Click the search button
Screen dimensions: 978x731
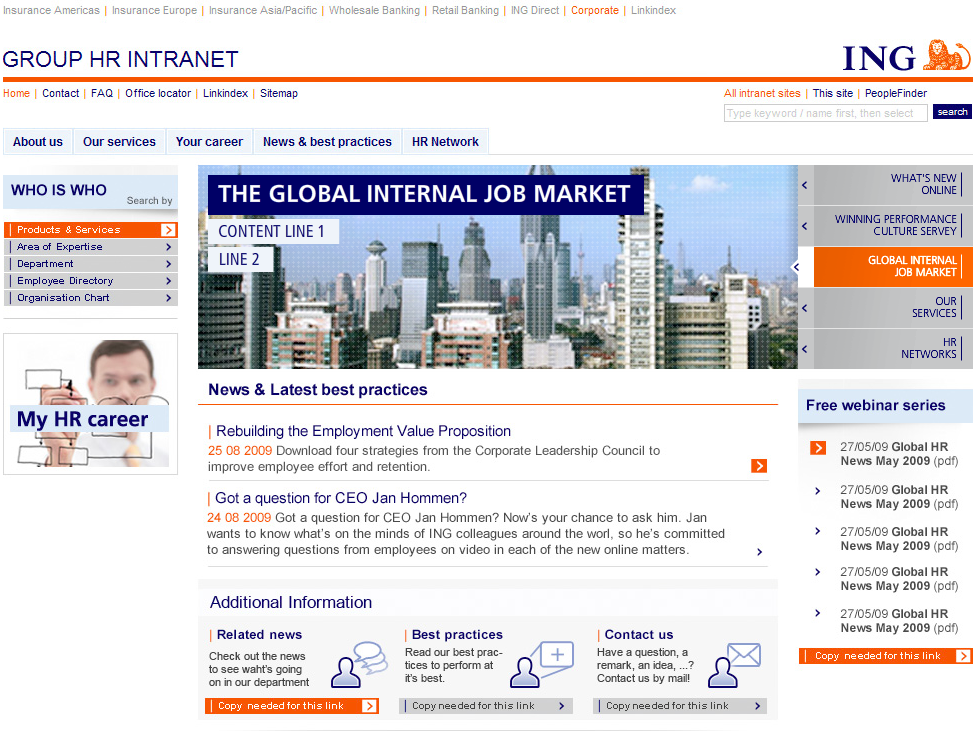[952, 112]
